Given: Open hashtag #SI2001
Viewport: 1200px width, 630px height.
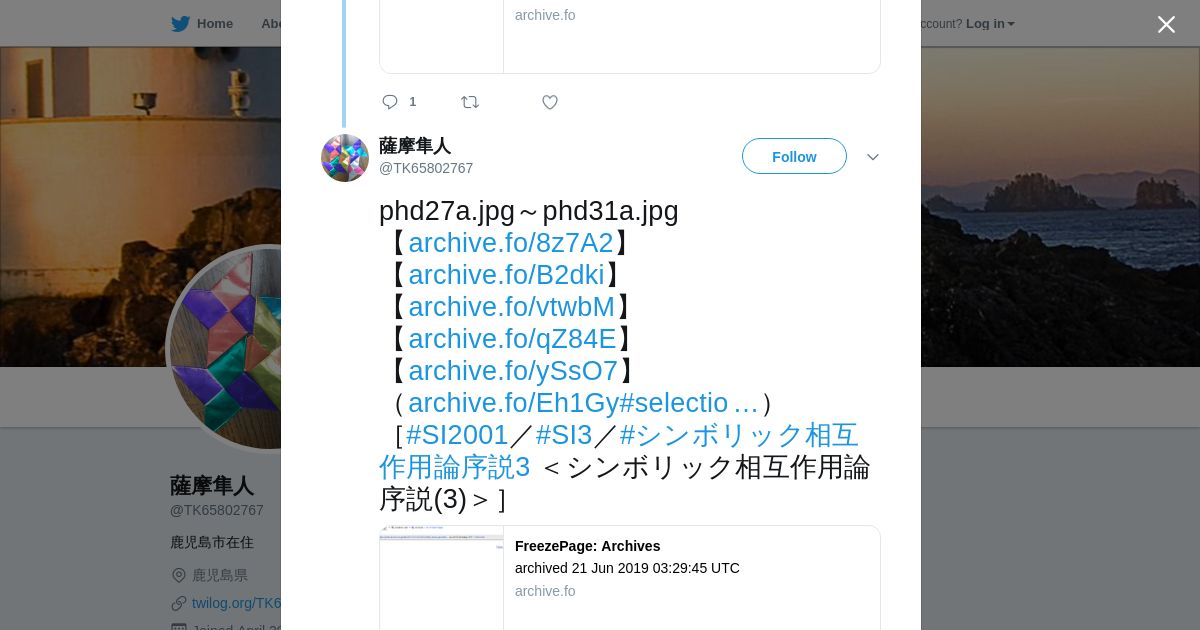Looking at the screenshot, I should pos(457,435).
